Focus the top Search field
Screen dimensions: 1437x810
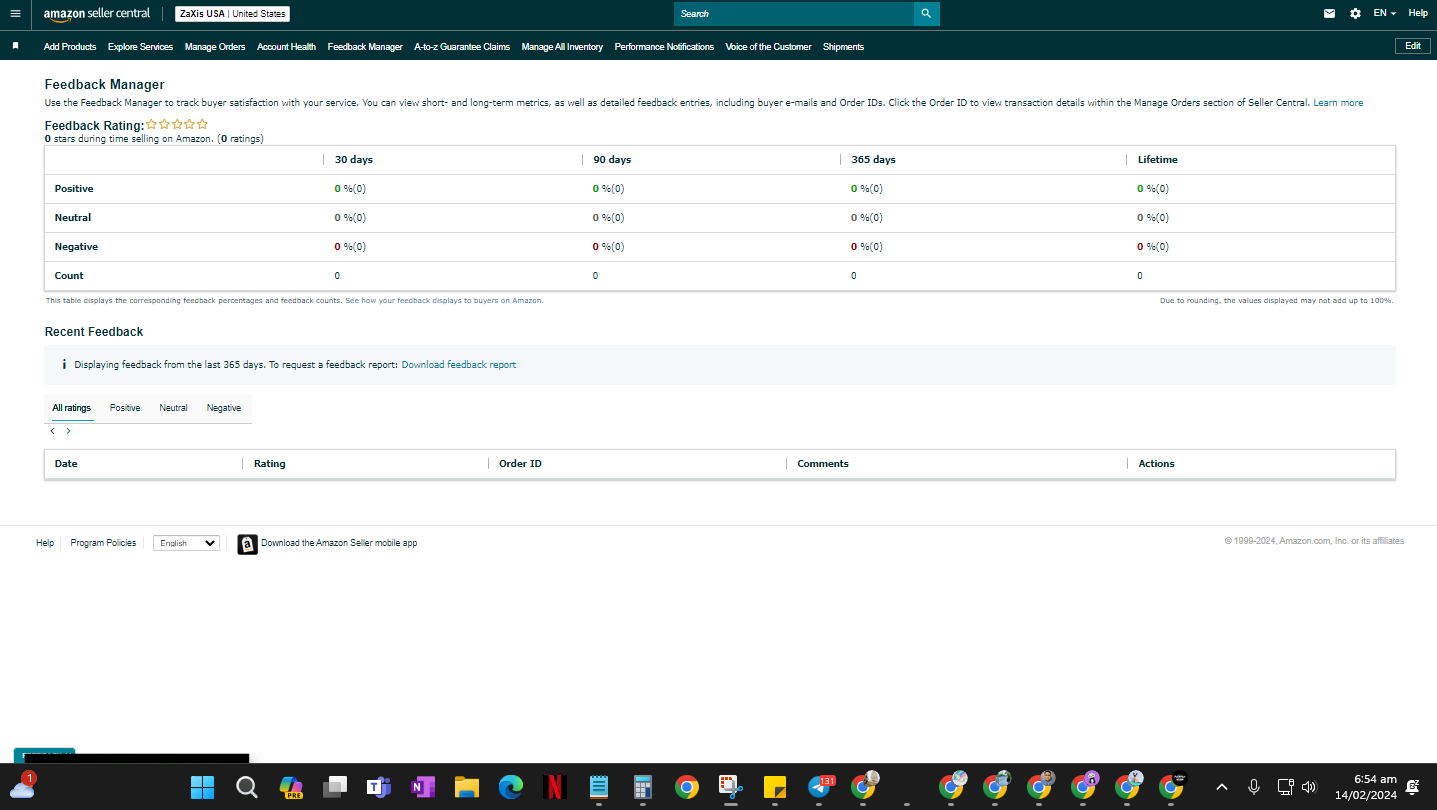click(x=794, y=14)
